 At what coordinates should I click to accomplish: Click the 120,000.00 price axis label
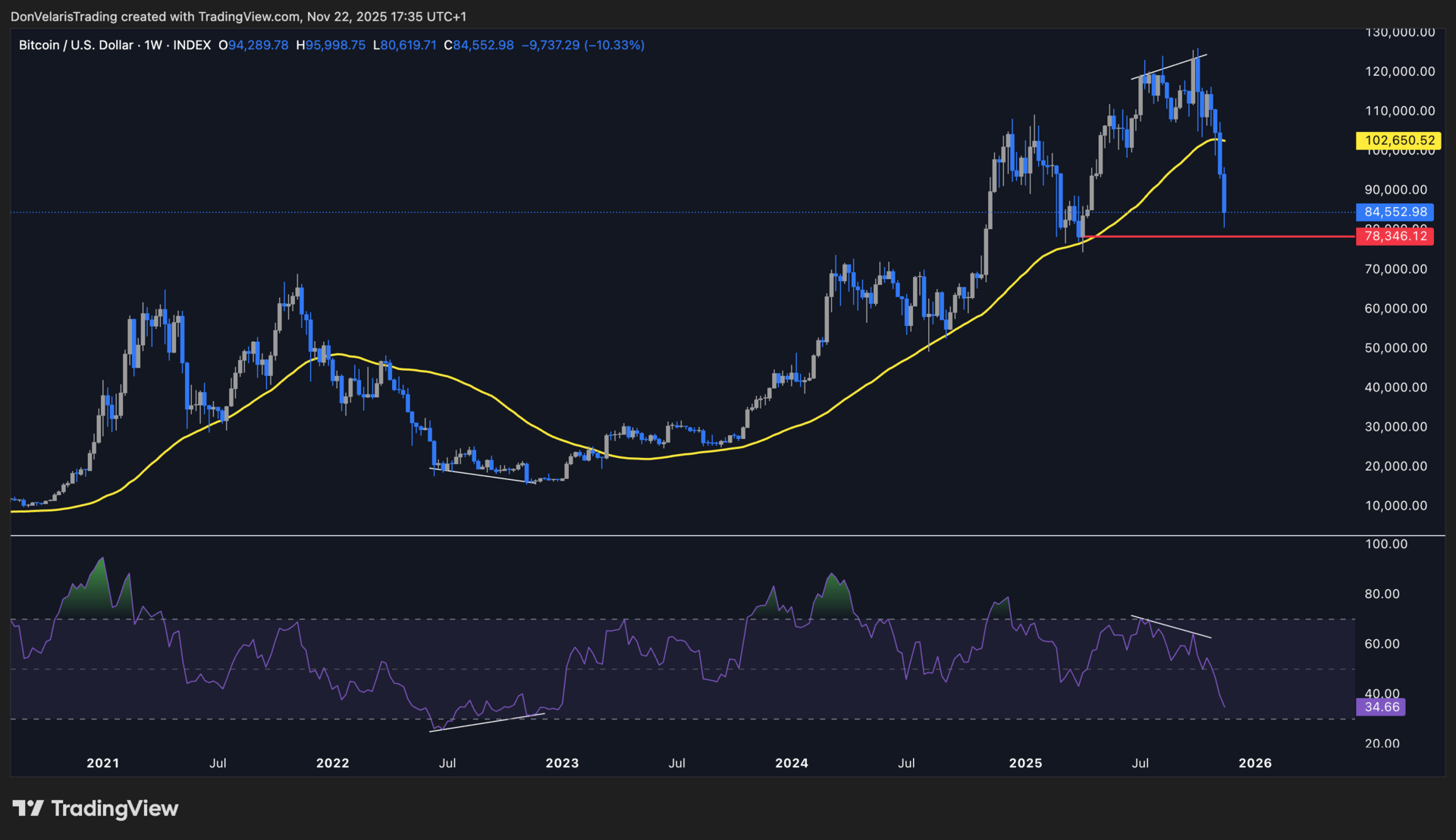[x=1399, y=71]
